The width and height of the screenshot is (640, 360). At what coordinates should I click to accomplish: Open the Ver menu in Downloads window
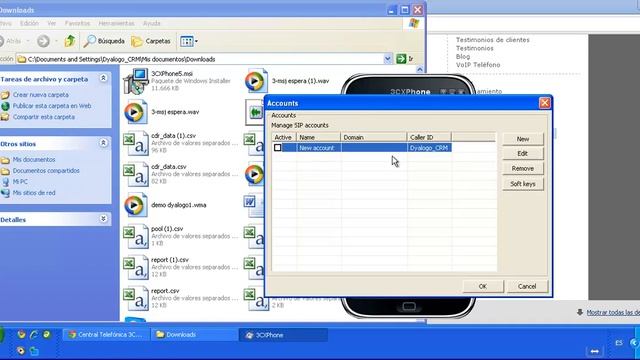[x=52, y=23]
